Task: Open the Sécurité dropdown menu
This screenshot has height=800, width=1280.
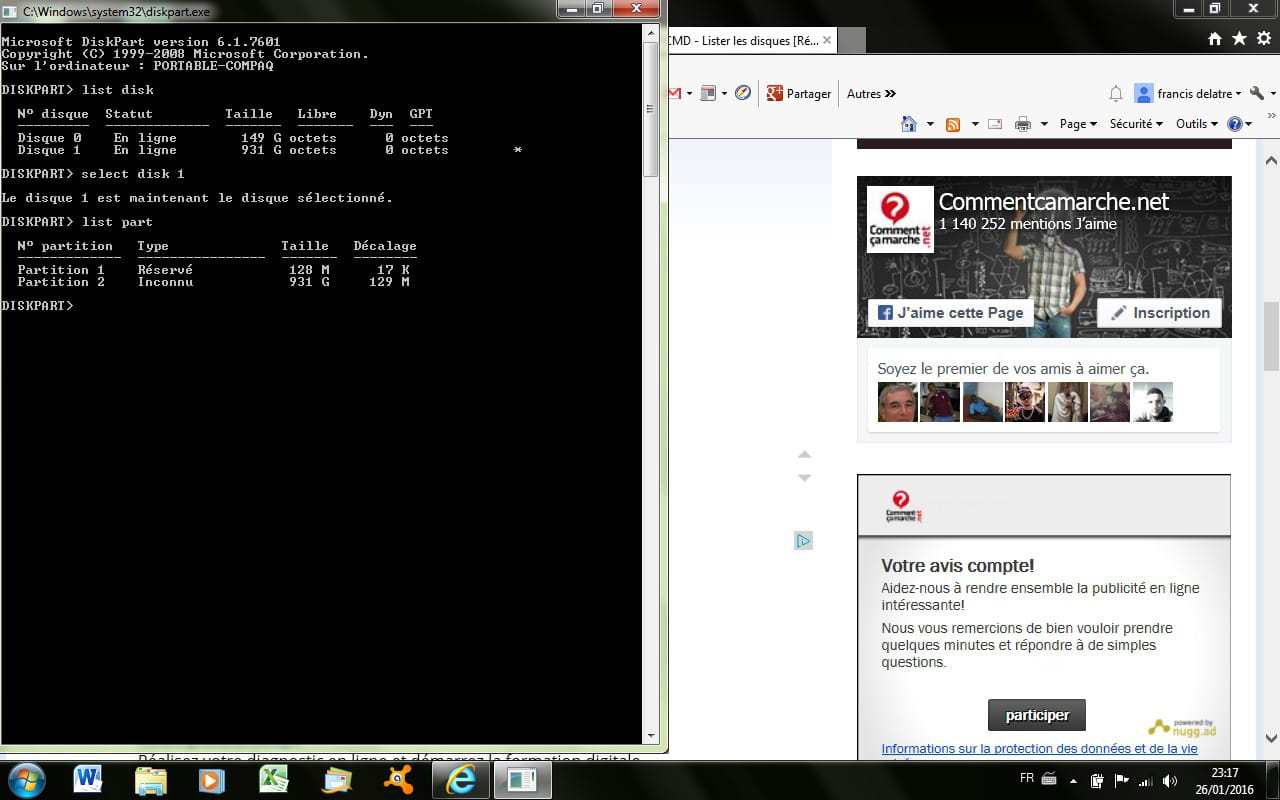Action: (x=1136, y=124)
